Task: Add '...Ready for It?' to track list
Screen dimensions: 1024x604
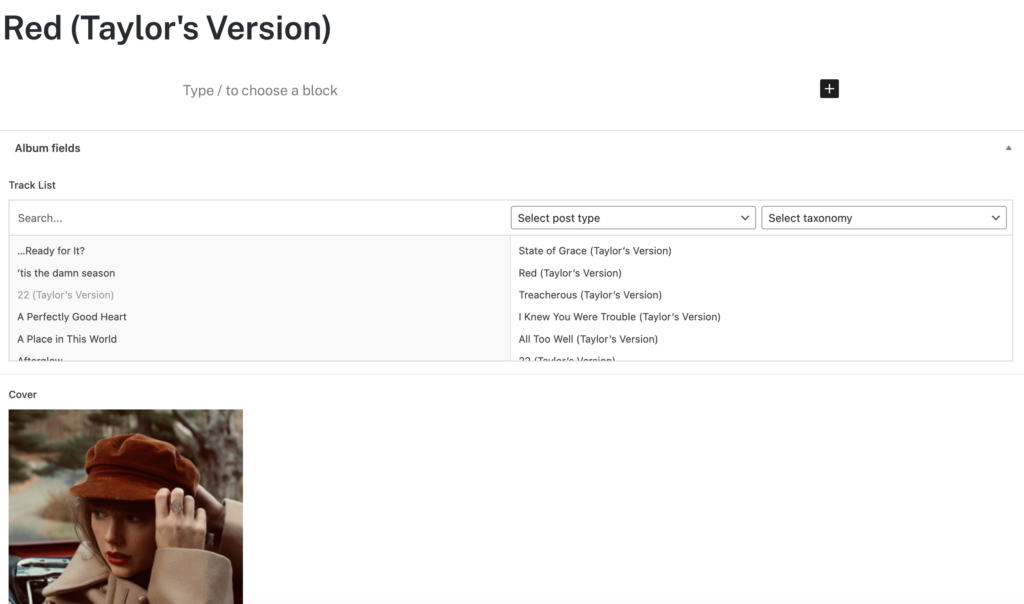Action: (x=58, y=251)
